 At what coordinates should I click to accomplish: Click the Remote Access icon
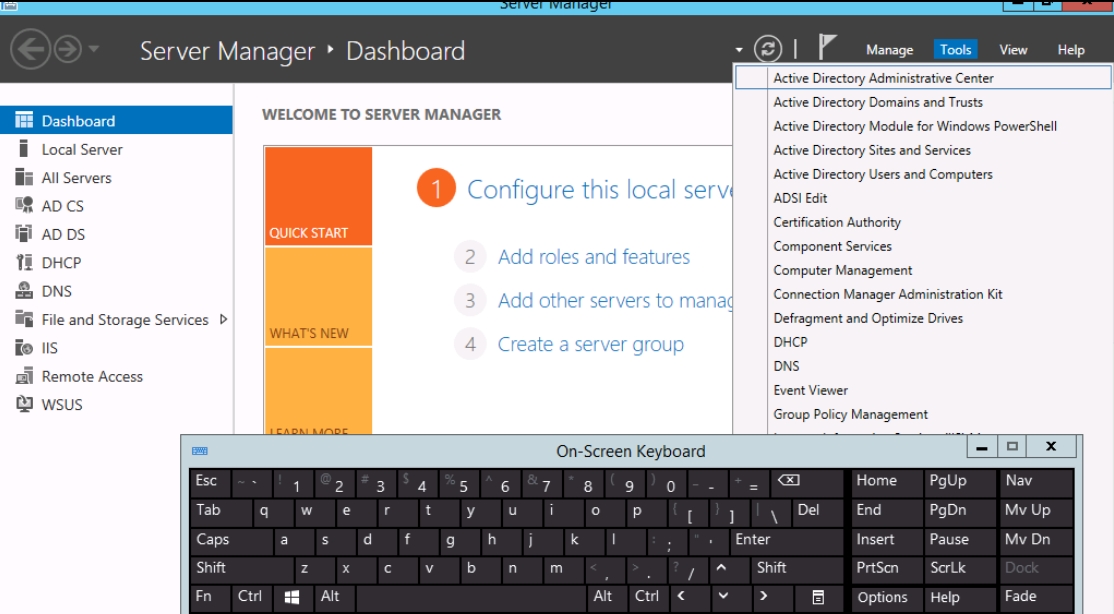point(24,376)
